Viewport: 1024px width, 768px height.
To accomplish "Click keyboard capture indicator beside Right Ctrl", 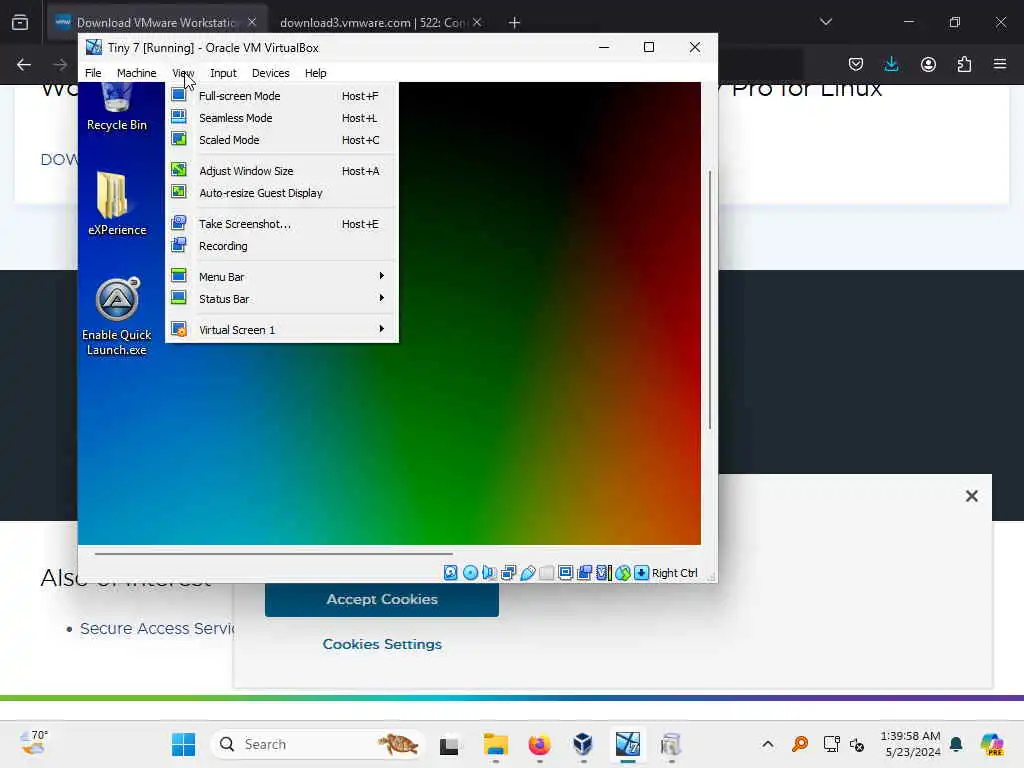I will pos(641,573).
